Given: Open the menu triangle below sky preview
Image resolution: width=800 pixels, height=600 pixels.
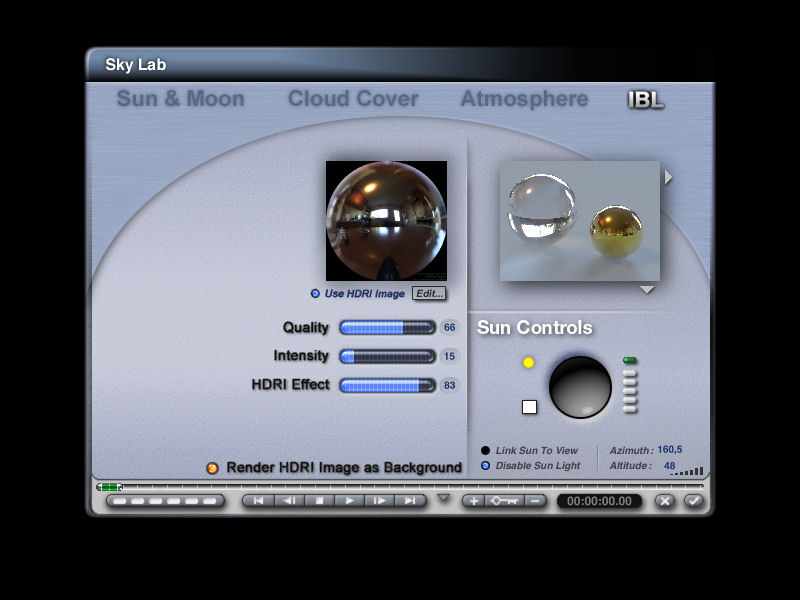Looking at the screenshot, I should [x=647, y=290].
